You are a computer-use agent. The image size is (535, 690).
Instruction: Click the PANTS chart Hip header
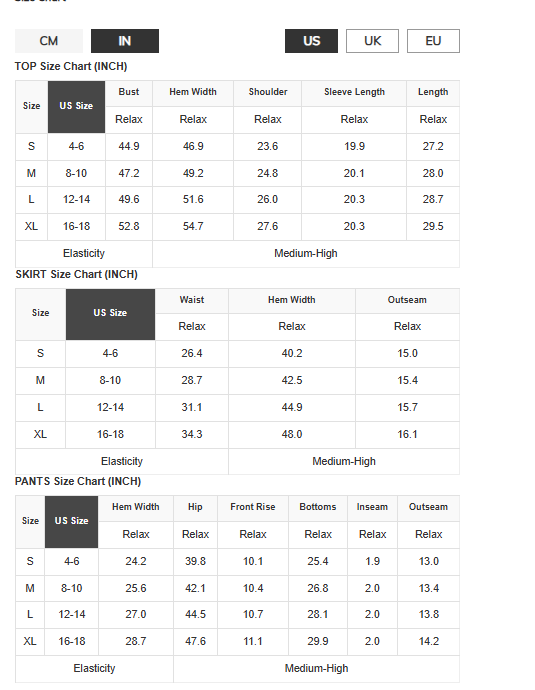195,507
